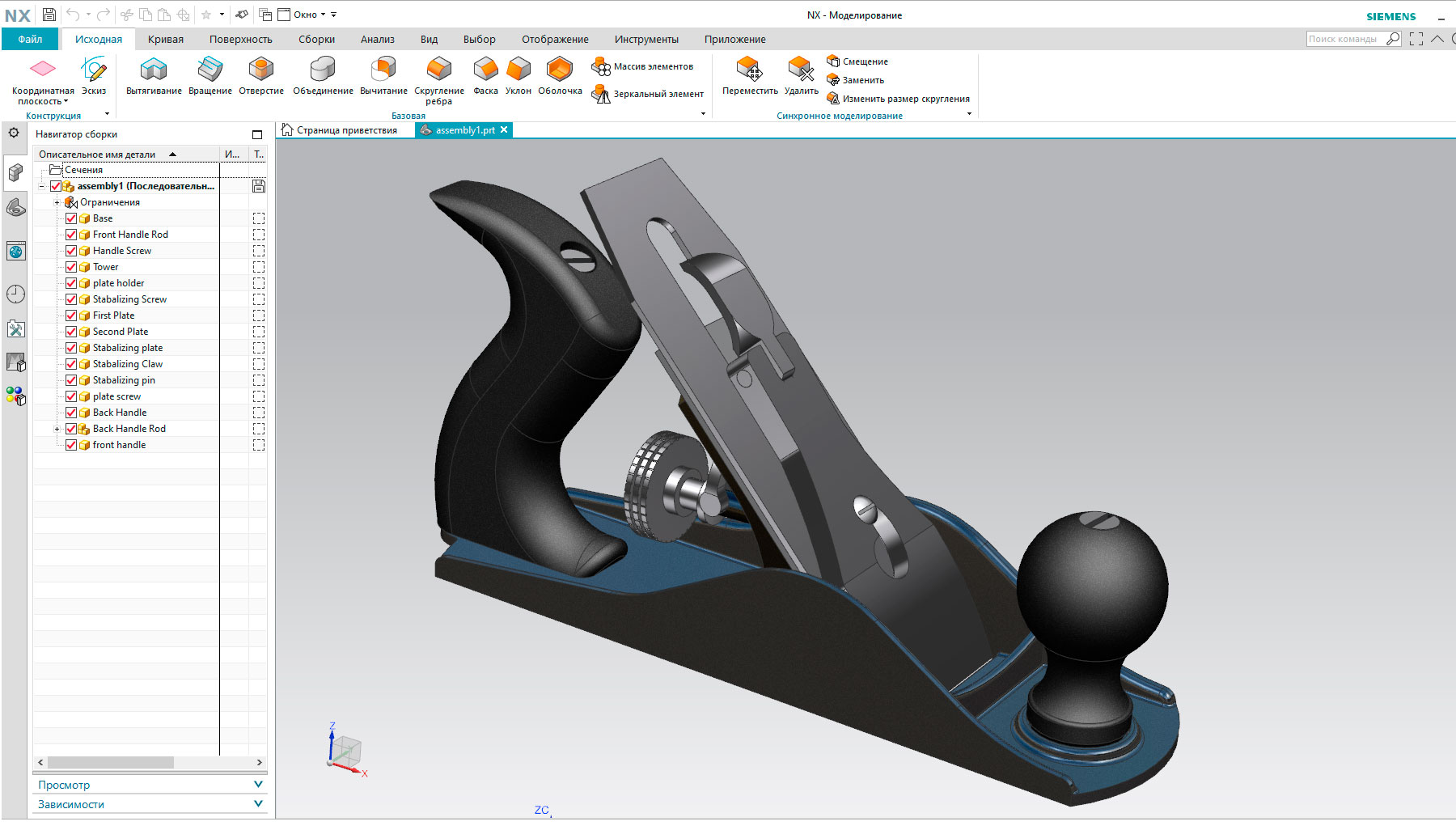The image size is (1456, 830).
Task: Expand the Ограничения node
Action: (57, 202)
